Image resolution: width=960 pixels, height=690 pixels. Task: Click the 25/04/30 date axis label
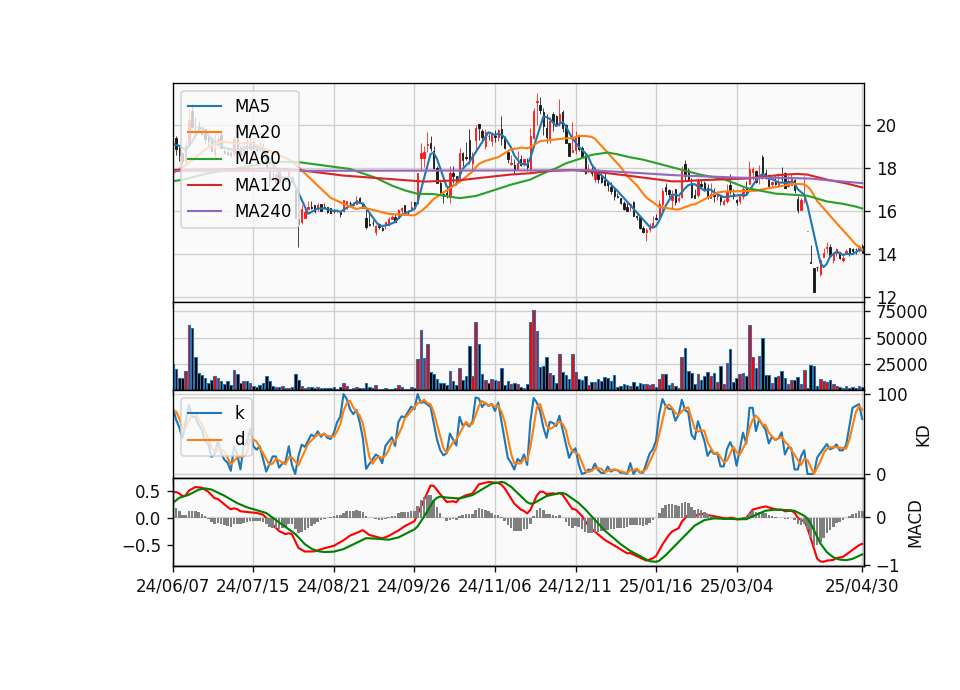[x=862, y=586]
